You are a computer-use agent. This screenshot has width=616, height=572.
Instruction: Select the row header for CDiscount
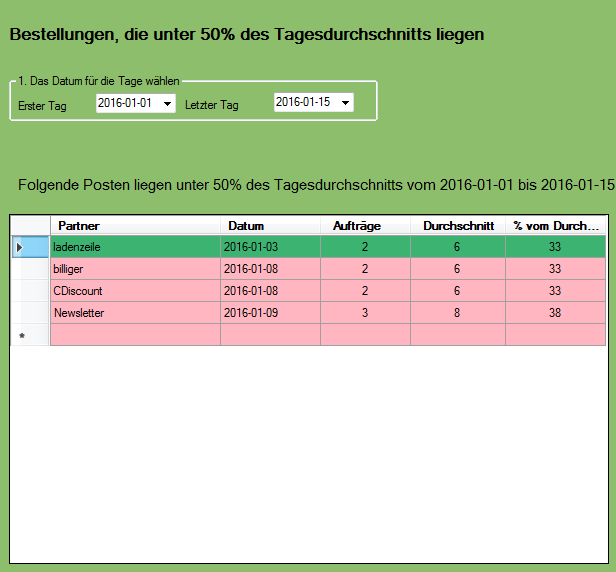30,291
